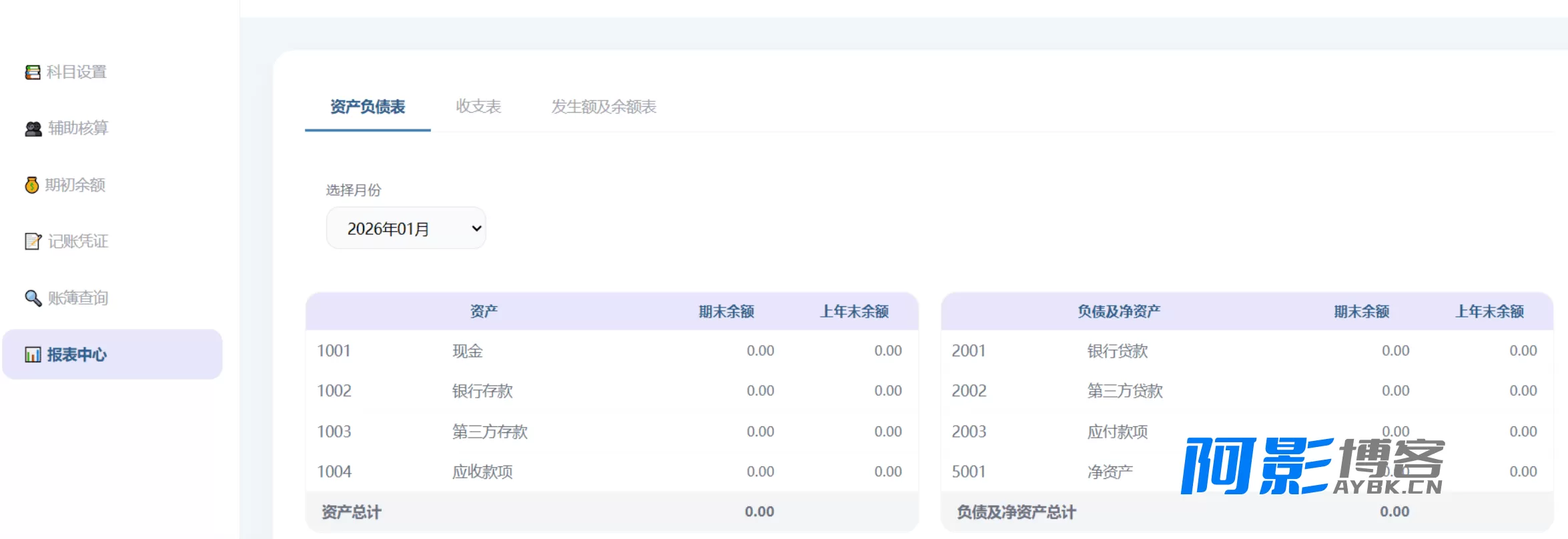1568x539 pixels.
Task: Click 第三方贷款 期末余额 value
Action: (1396, 391)
